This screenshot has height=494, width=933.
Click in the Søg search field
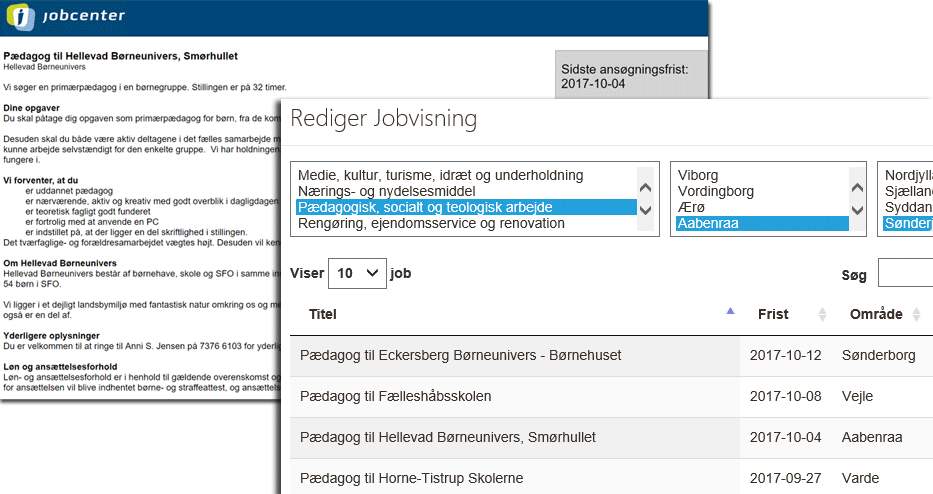(905, 273)
